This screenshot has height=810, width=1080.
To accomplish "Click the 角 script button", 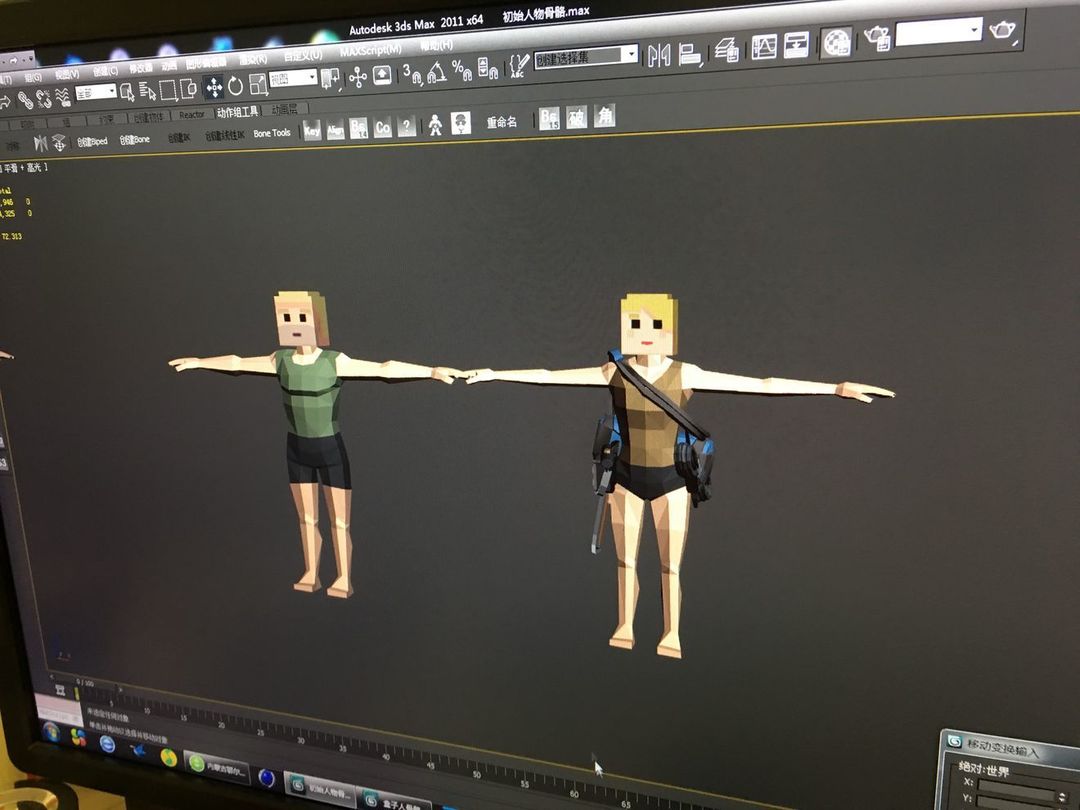I will click(x=604, y=116).
